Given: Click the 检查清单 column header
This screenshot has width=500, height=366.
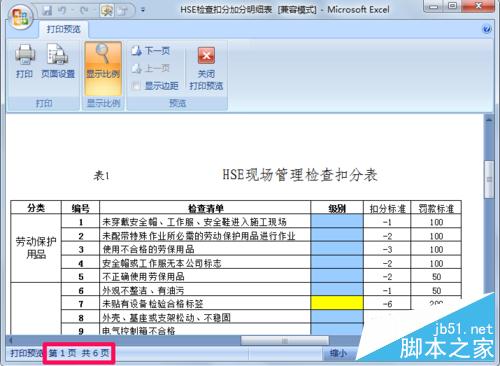Looking at the screenshot, I should click(x=205, y=208).
